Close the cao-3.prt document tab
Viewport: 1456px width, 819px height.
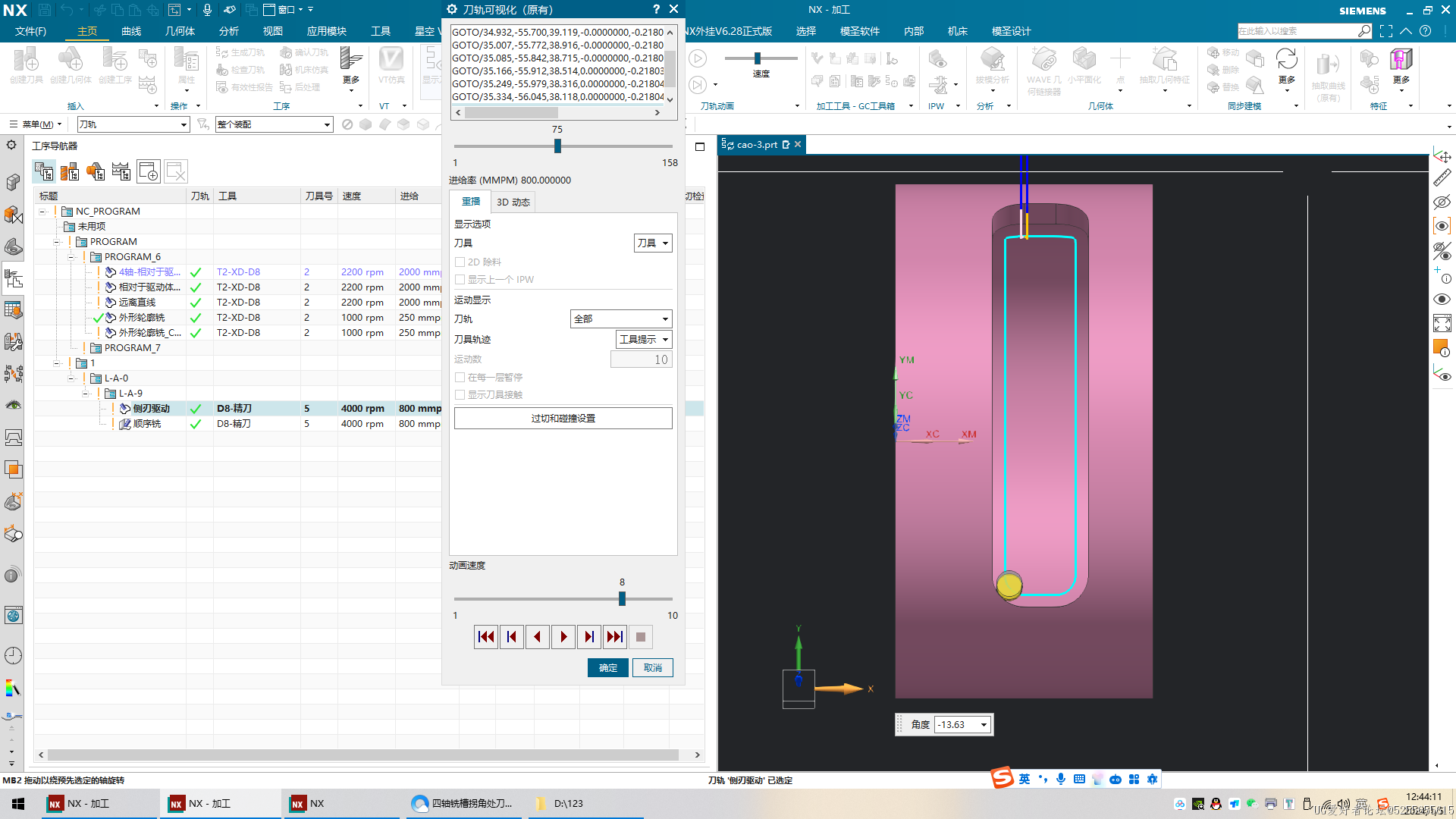click(798, 145)
